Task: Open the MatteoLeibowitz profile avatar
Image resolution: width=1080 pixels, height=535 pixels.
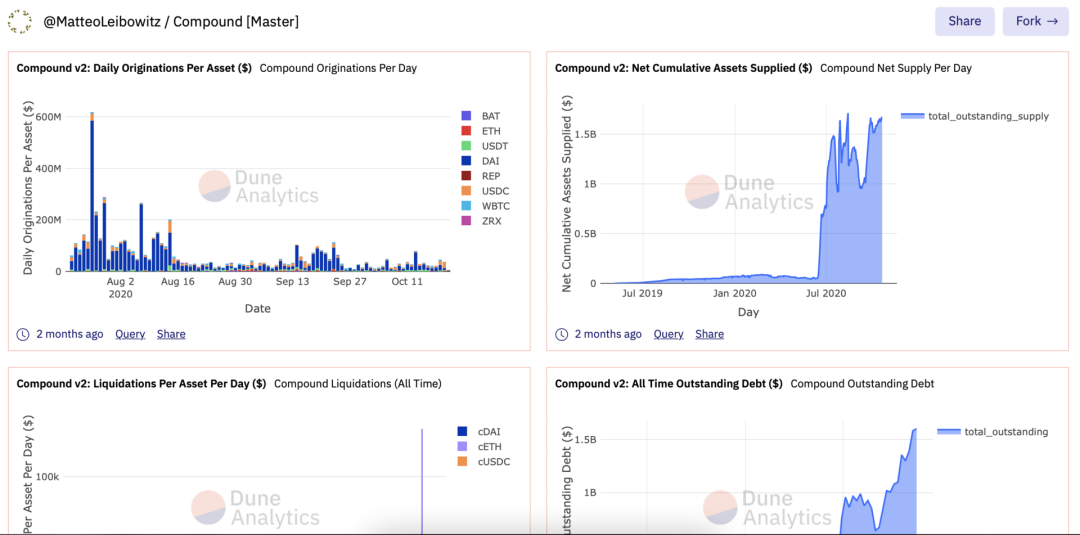Action: 19,21
